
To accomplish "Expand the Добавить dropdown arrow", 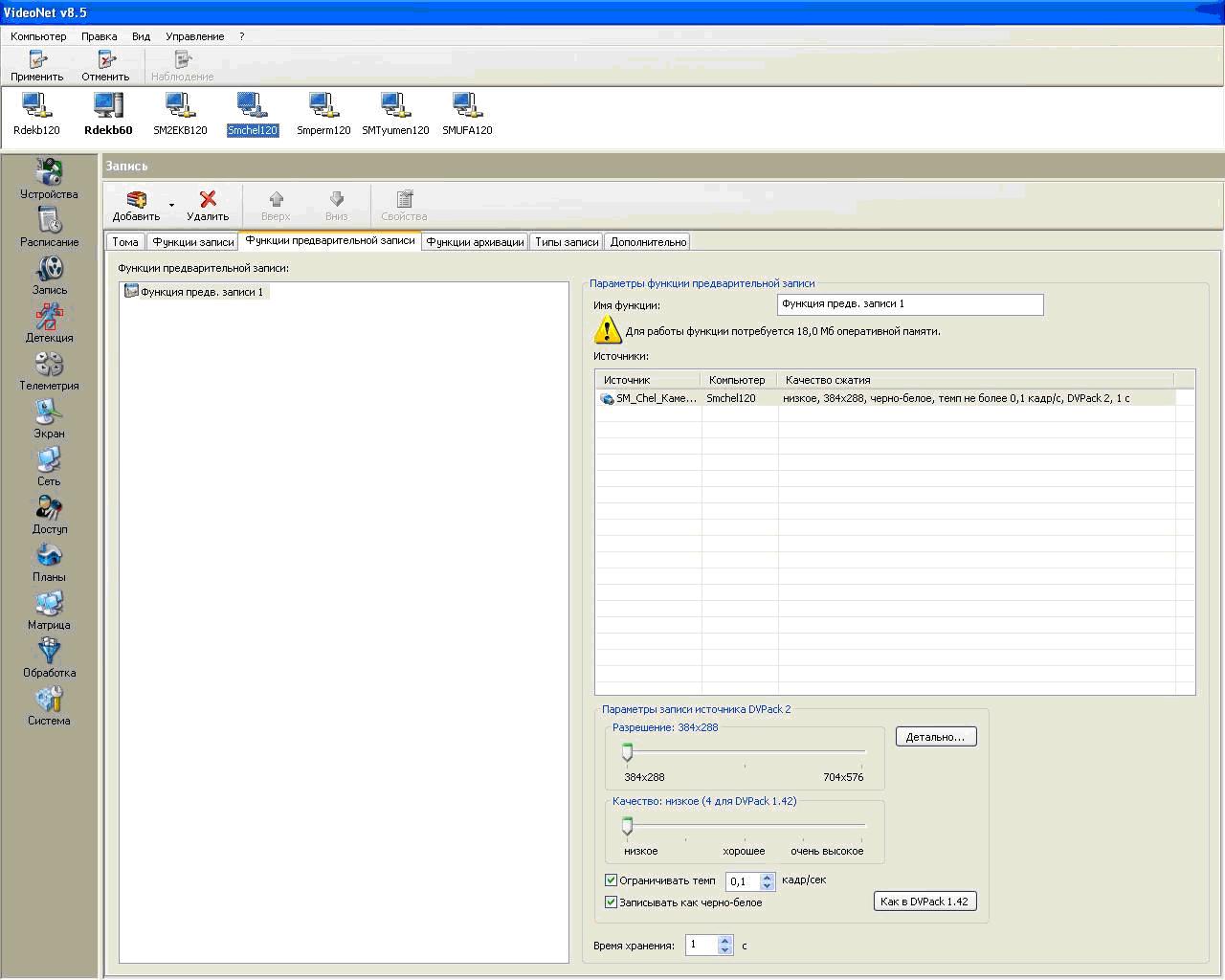I will pyautogui.click(x=172, y=205).
